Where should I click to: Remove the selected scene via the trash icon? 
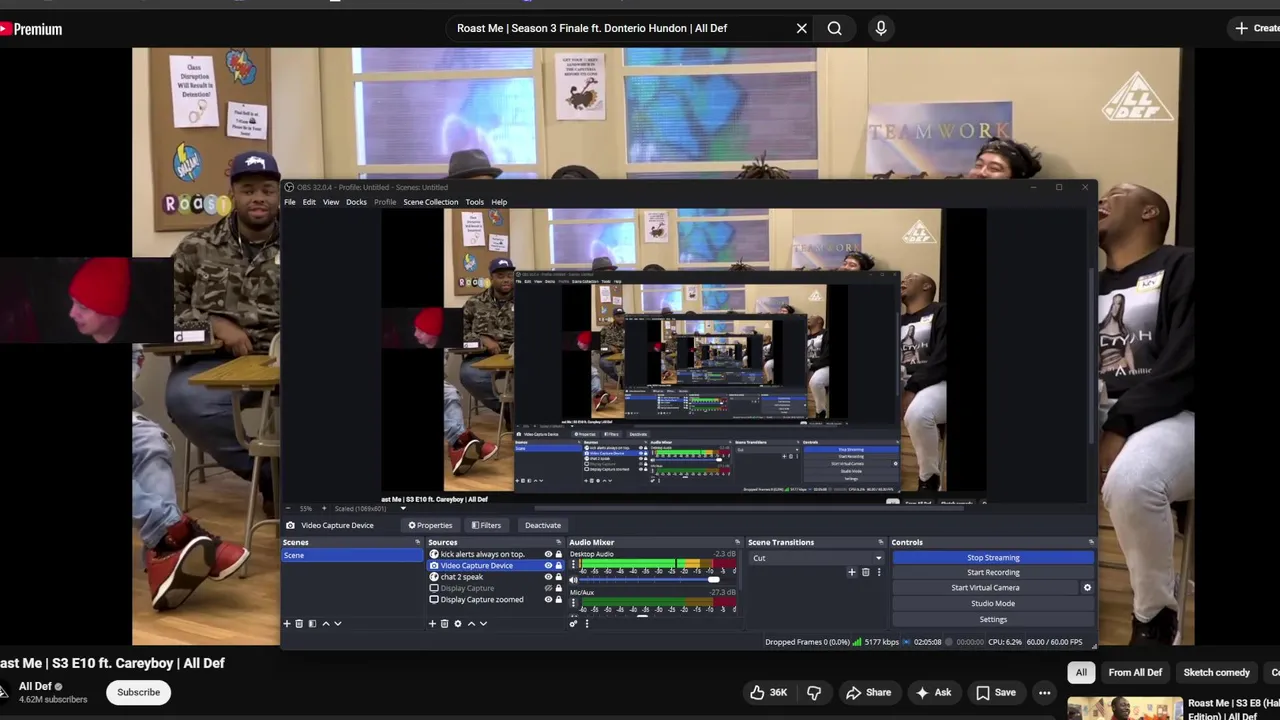point(299,624)
